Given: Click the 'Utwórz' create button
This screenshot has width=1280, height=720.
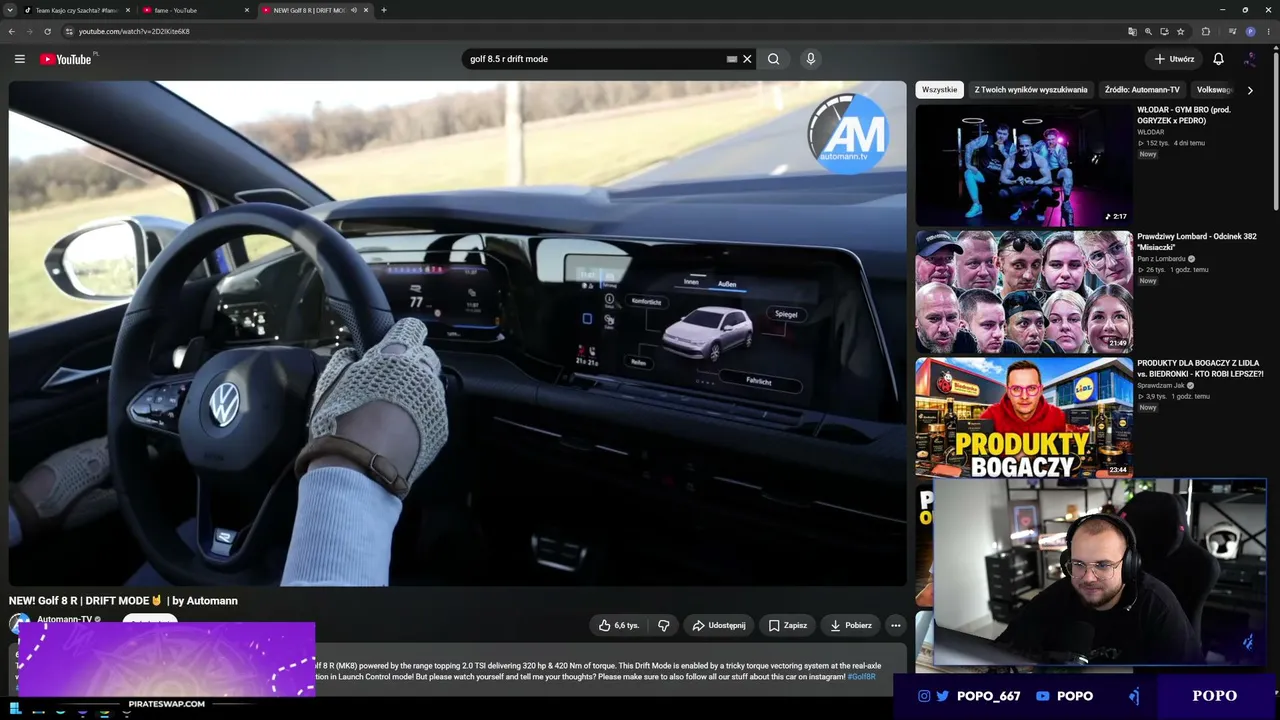Looking at the screenshot, I should (x=1174, y=59).
